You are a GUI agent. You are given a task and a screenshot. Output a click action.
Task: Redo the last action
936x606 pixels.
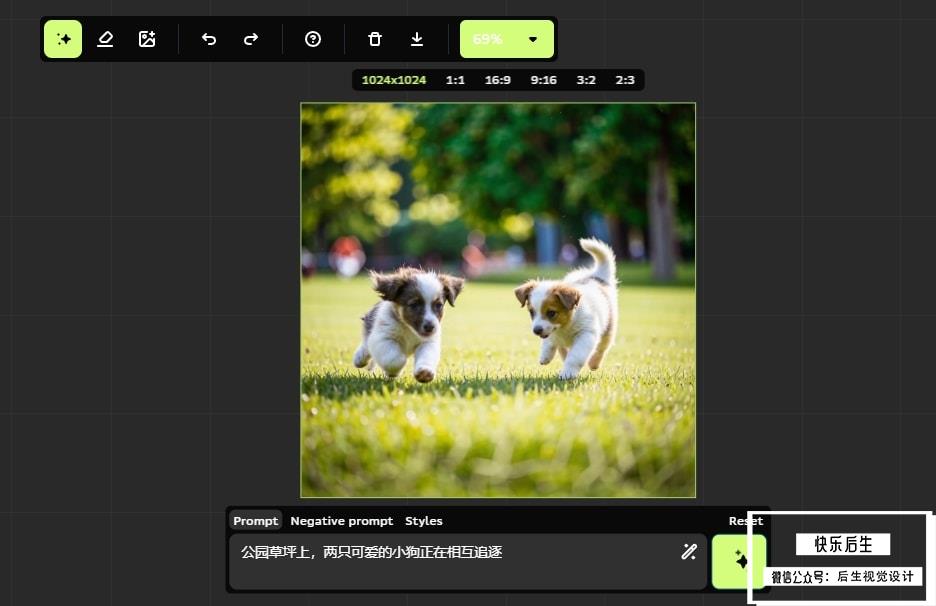[251, 39]
